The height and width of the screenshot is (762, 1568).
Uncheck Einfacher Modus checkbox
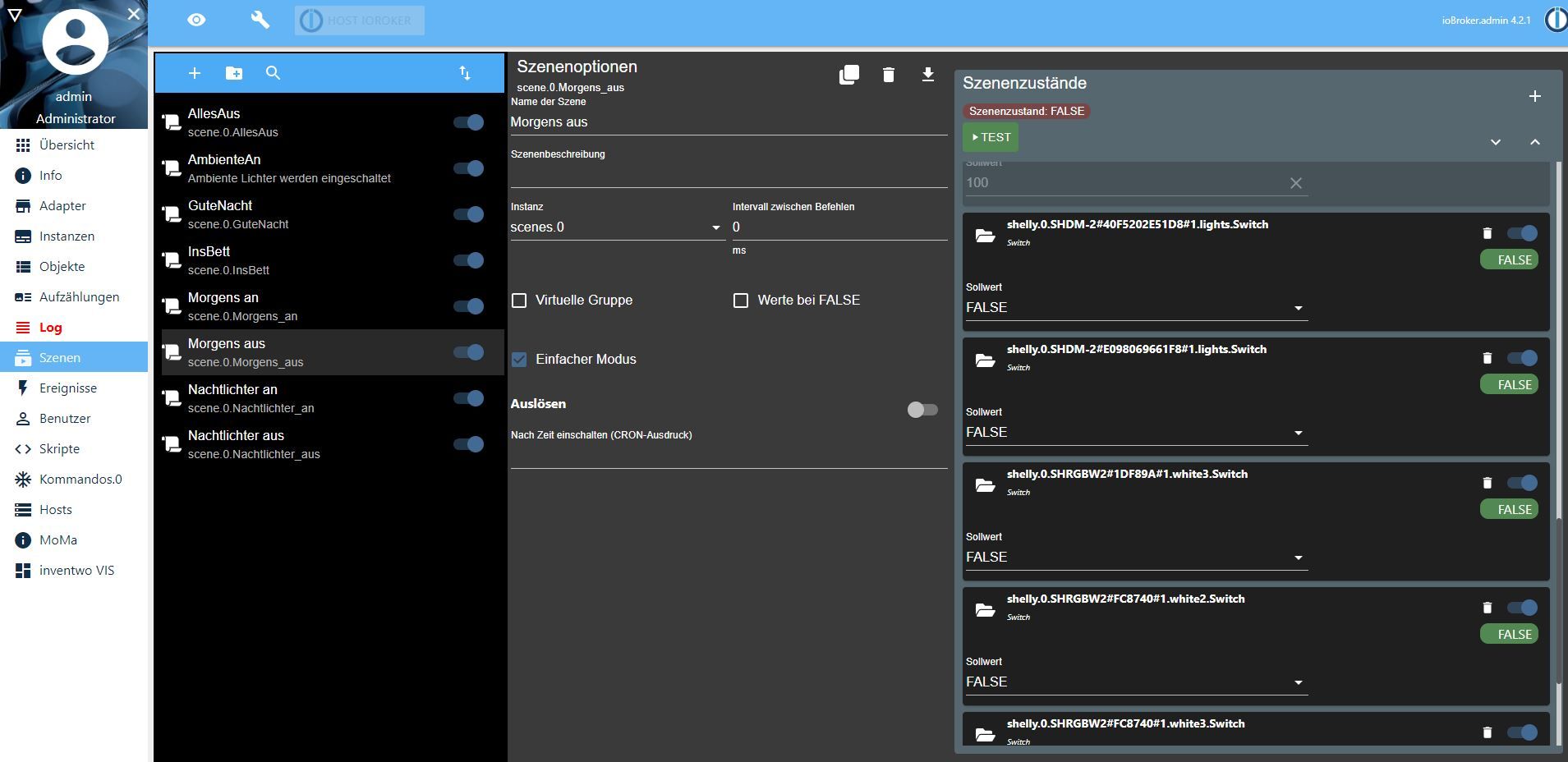click(519, 360)
